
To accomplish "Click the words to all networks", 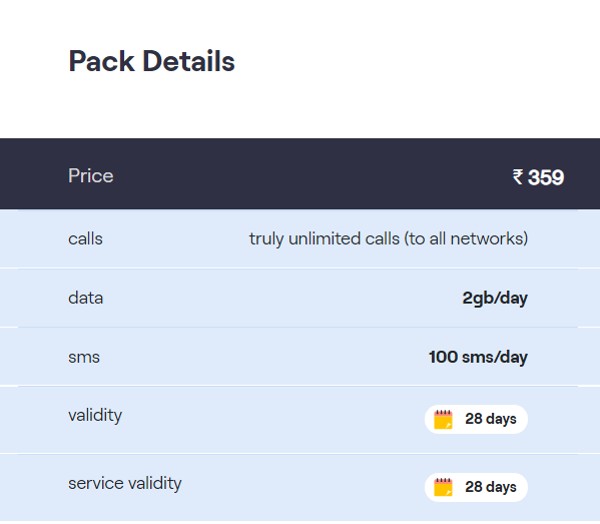I will tap(467, 239).
